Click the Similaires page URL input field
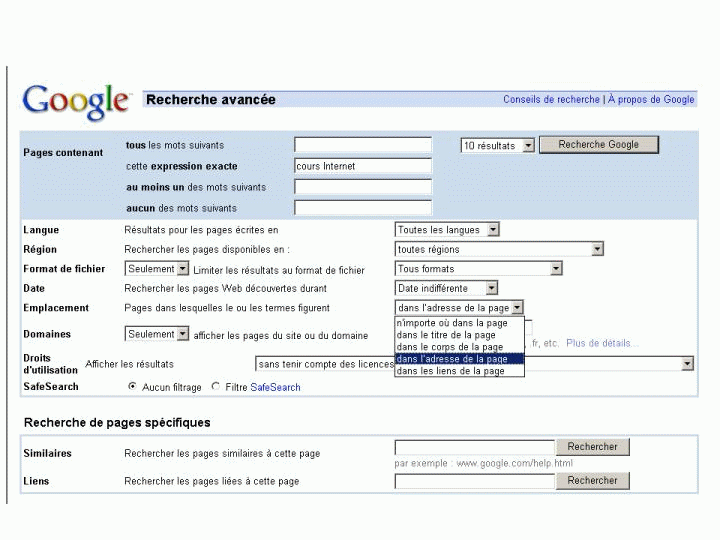 tap(475, 447)
